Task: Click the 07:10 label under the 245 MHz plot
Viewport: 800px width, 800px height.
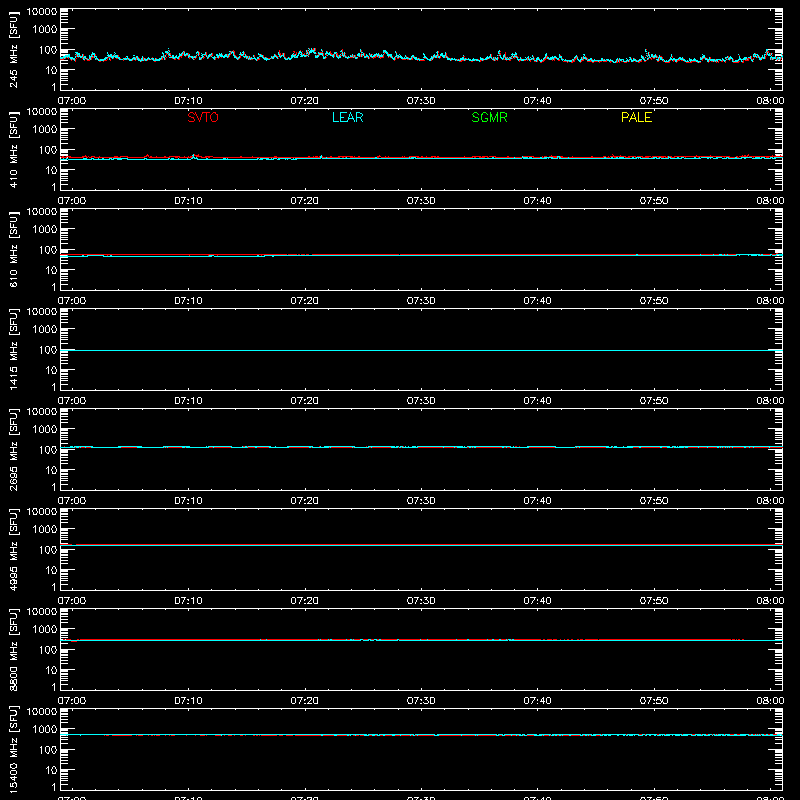Action: 188,101
